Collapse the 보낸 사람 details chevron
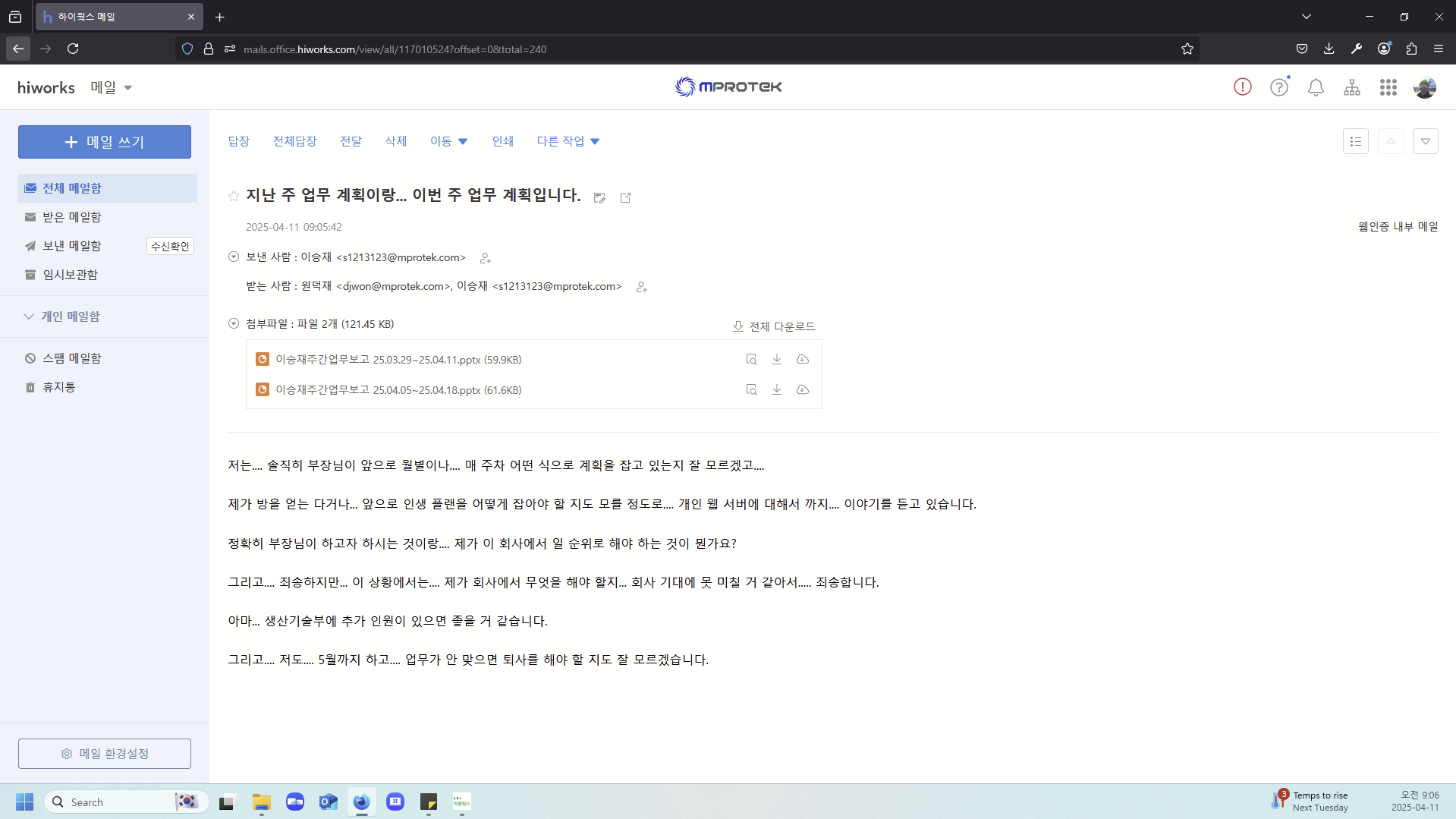The height and width of the screenshot is (819, 1456). tap(234, 257)
